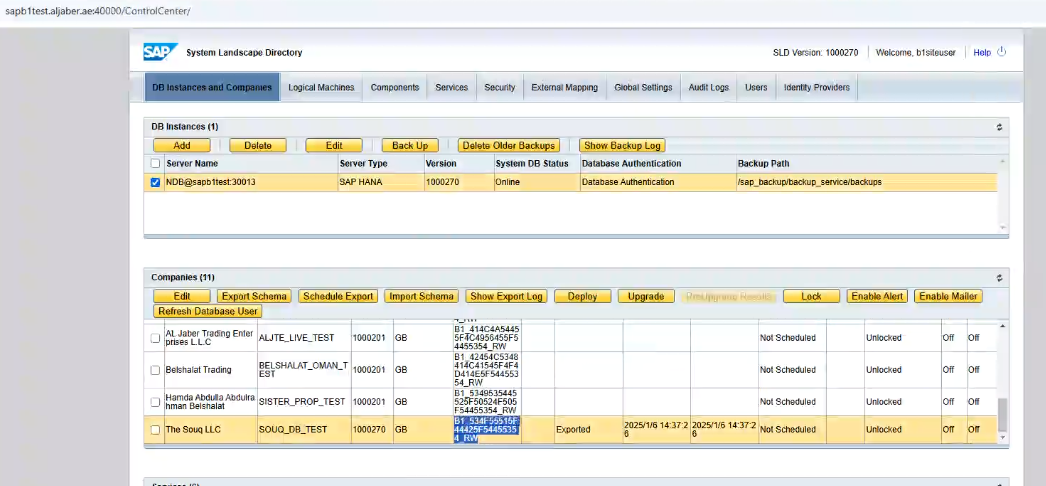This screenshot has width=1046, height=486.
Task: Check The Souq LLC company checkbox
Action: pos(155,430)
